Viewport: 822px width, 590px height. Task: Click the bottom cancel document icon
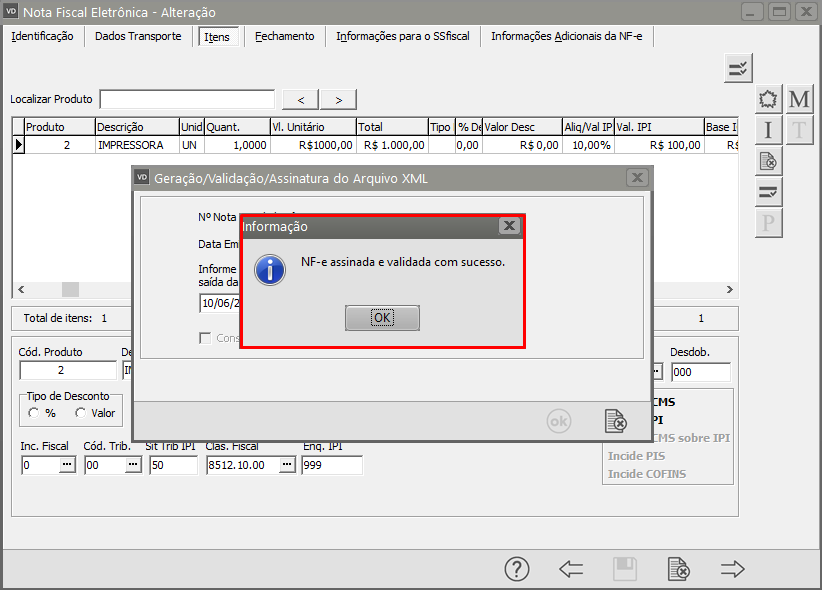tap(679, 569)
